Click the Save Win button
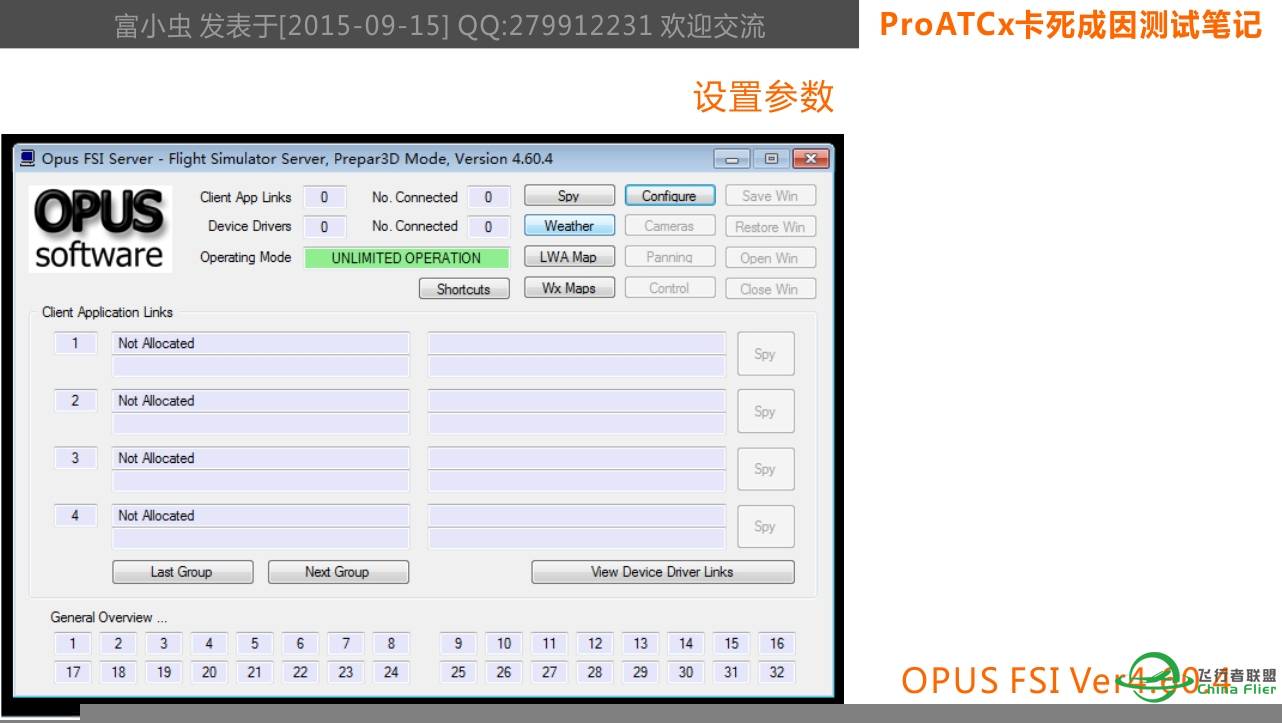 point(770,196)
